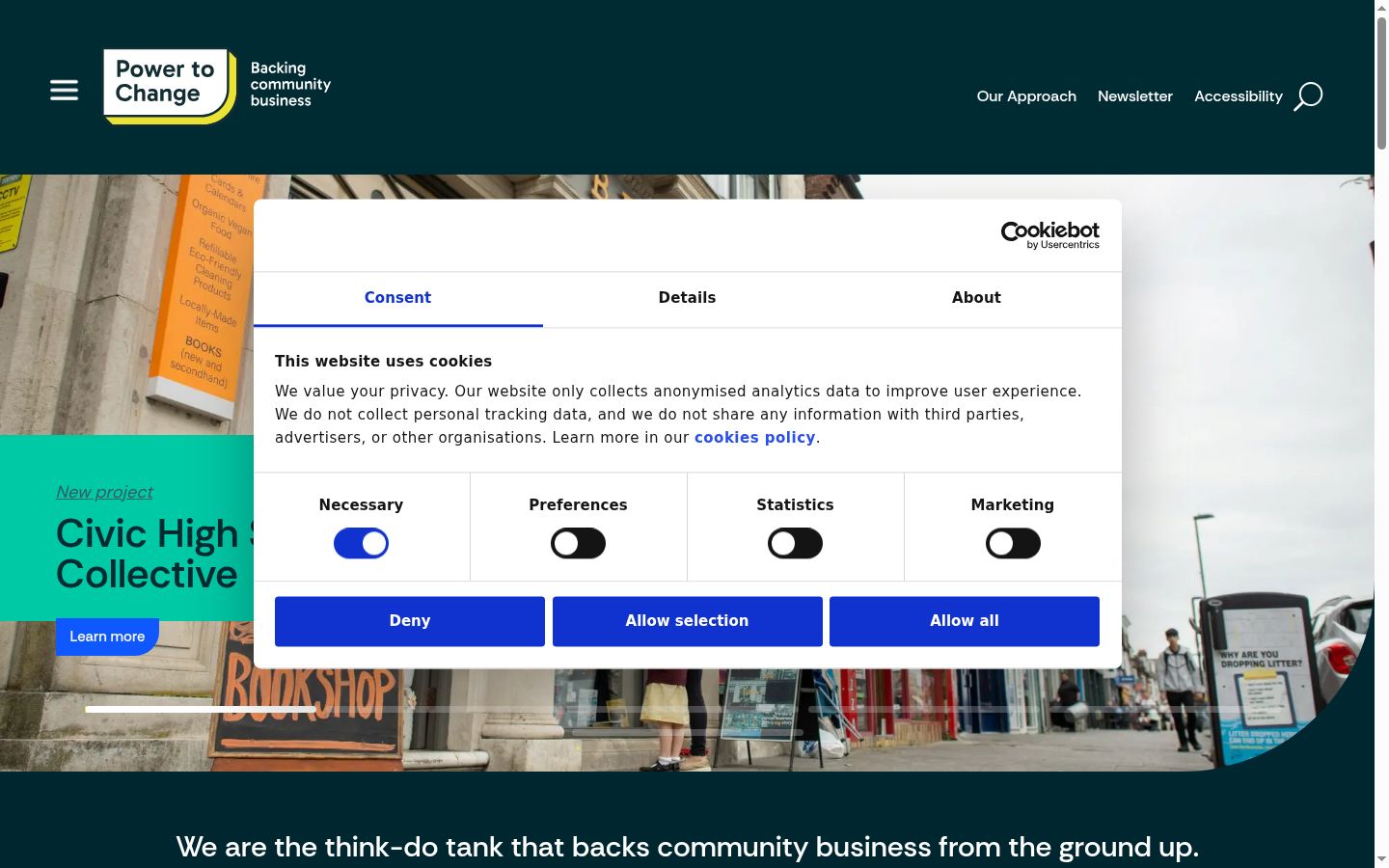1389x868 pixels.
Task: Open Our Approach in the header
Action: (x=1026, y=96)
